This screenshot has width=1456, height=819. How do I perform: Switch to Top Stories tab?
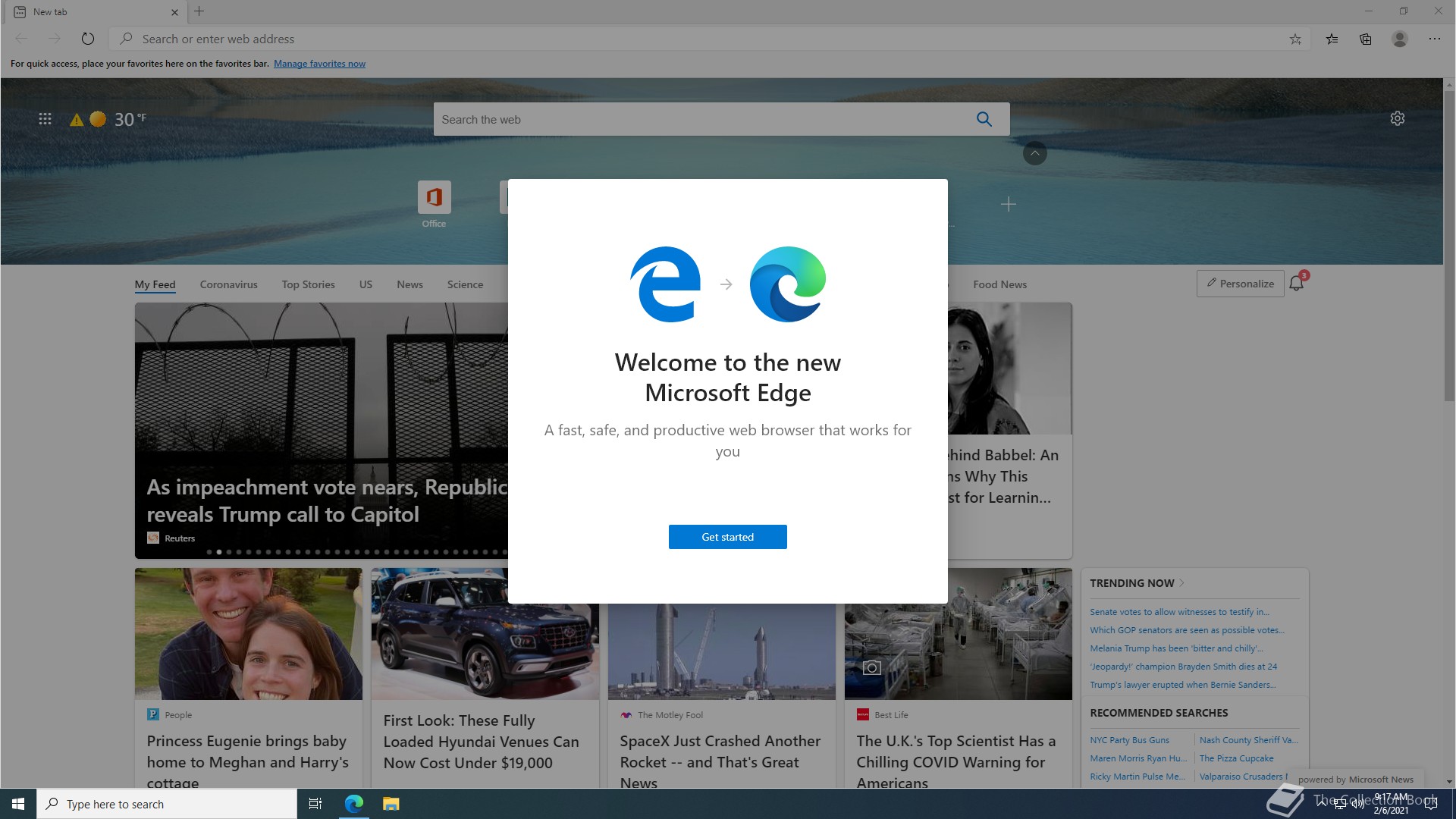[308, 284]
